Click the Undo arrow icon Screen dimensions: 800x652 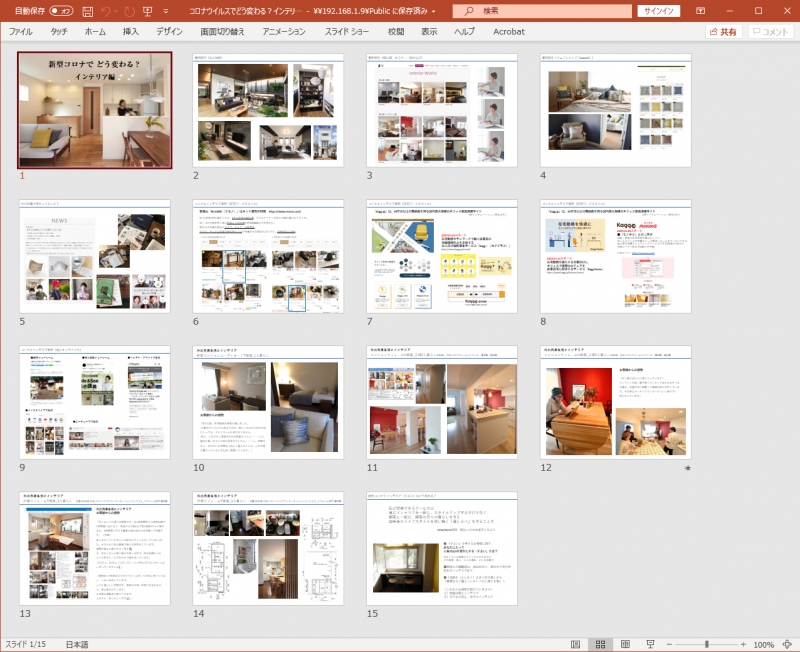(107, 11)
